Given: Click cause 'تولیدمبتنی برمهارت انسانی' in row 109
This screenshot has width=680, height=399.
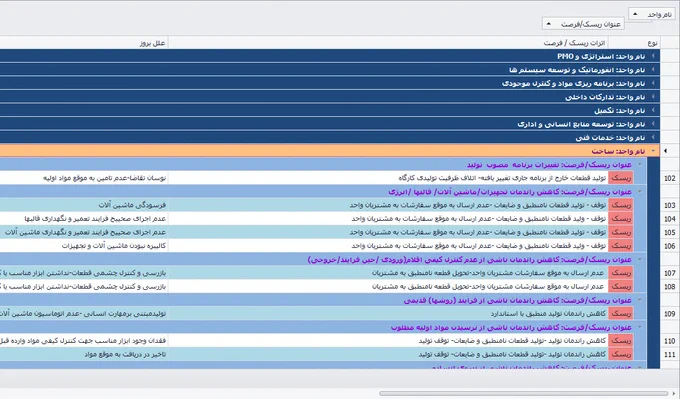Looking at the screenshot, I should click(83, 313).
